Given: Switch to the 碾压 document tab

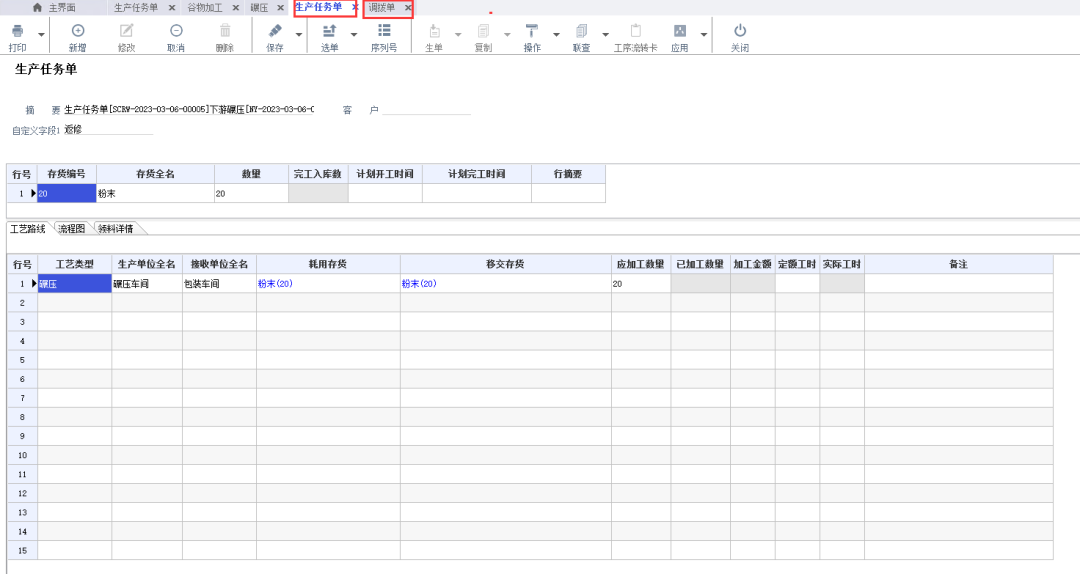Looking at the screenshot, I should tap(260, 8).
